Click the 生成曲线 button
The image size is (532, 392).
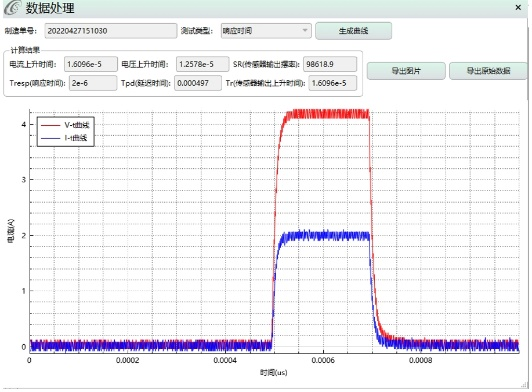pyautogui.click(x=353, y=31)
